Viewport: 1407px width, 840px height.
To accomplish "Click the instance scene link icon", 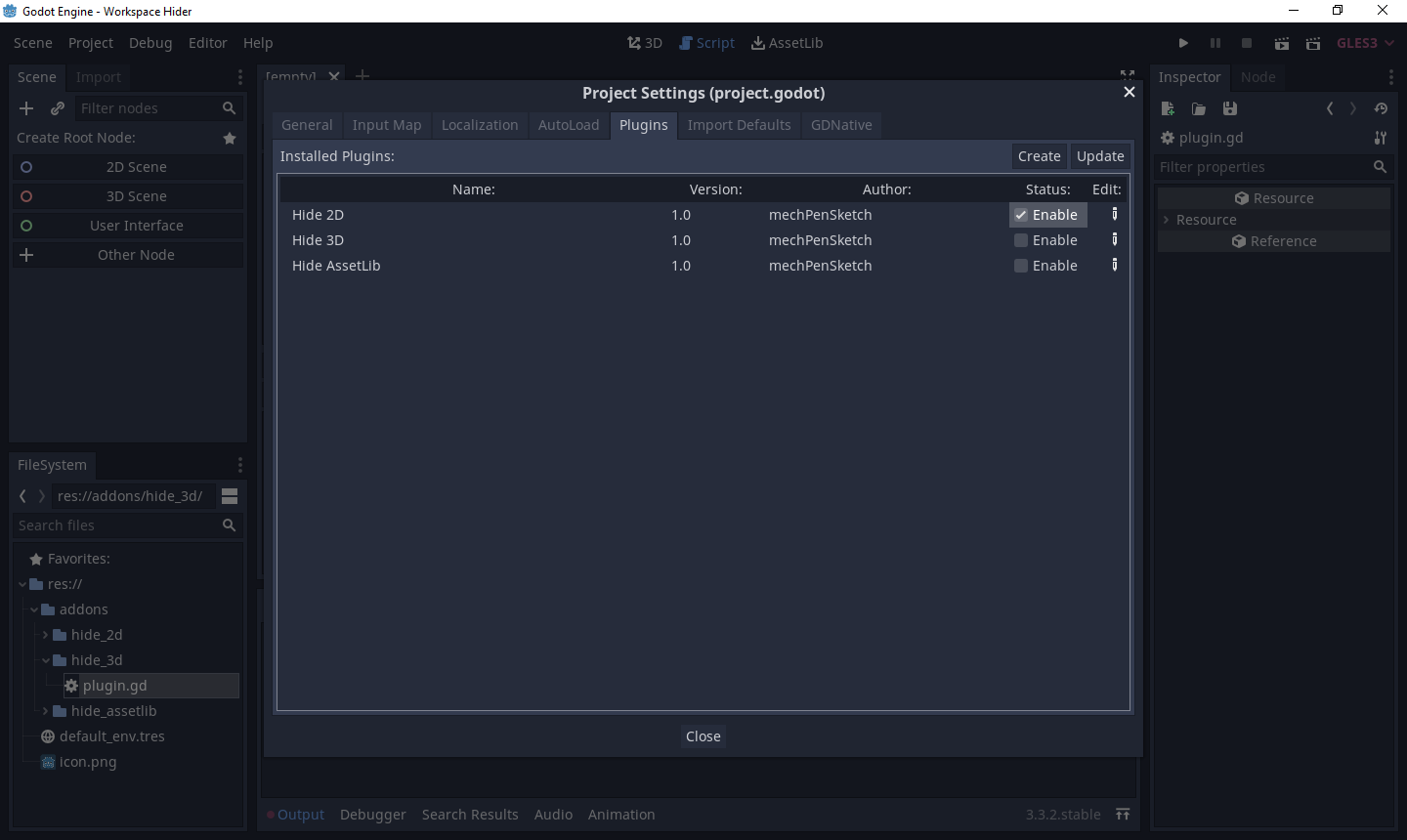I will click(58, 108).
